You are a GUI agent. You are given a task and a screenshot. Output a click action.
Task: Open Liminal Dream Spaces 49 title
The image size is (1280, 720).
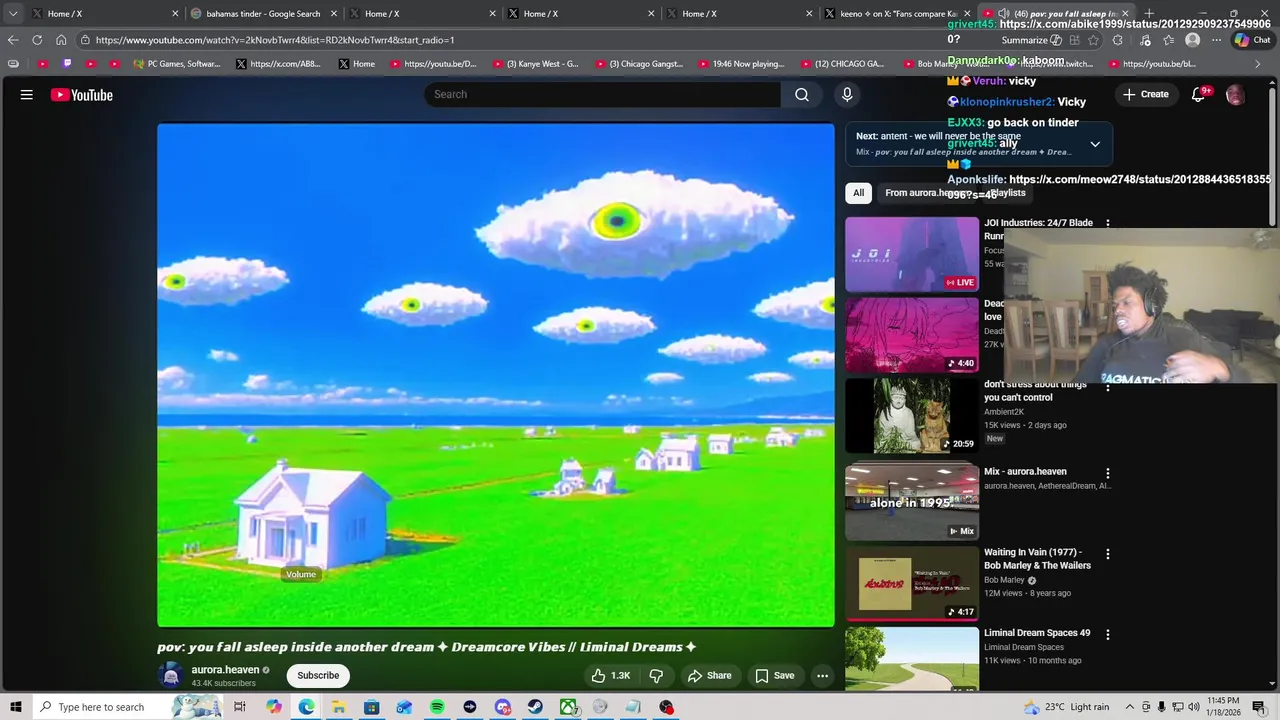pos(1037,633)
